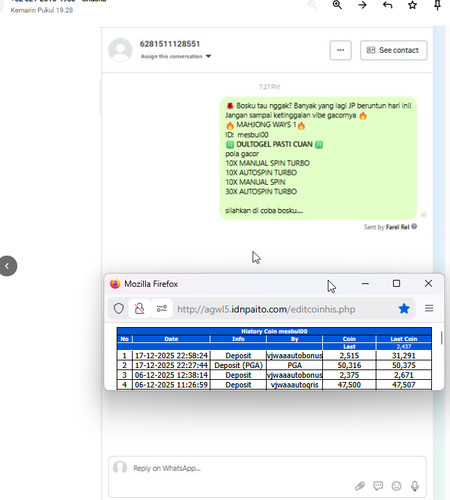Close the Mozilla Firefox window
This screenshot has height=500, width=450.
coord(428,284)
